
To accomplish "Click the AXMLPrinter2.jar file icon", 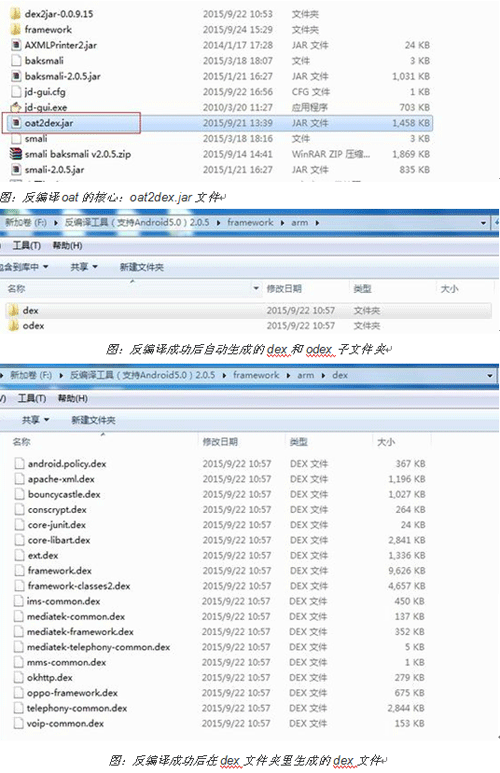I will point(16,45).
